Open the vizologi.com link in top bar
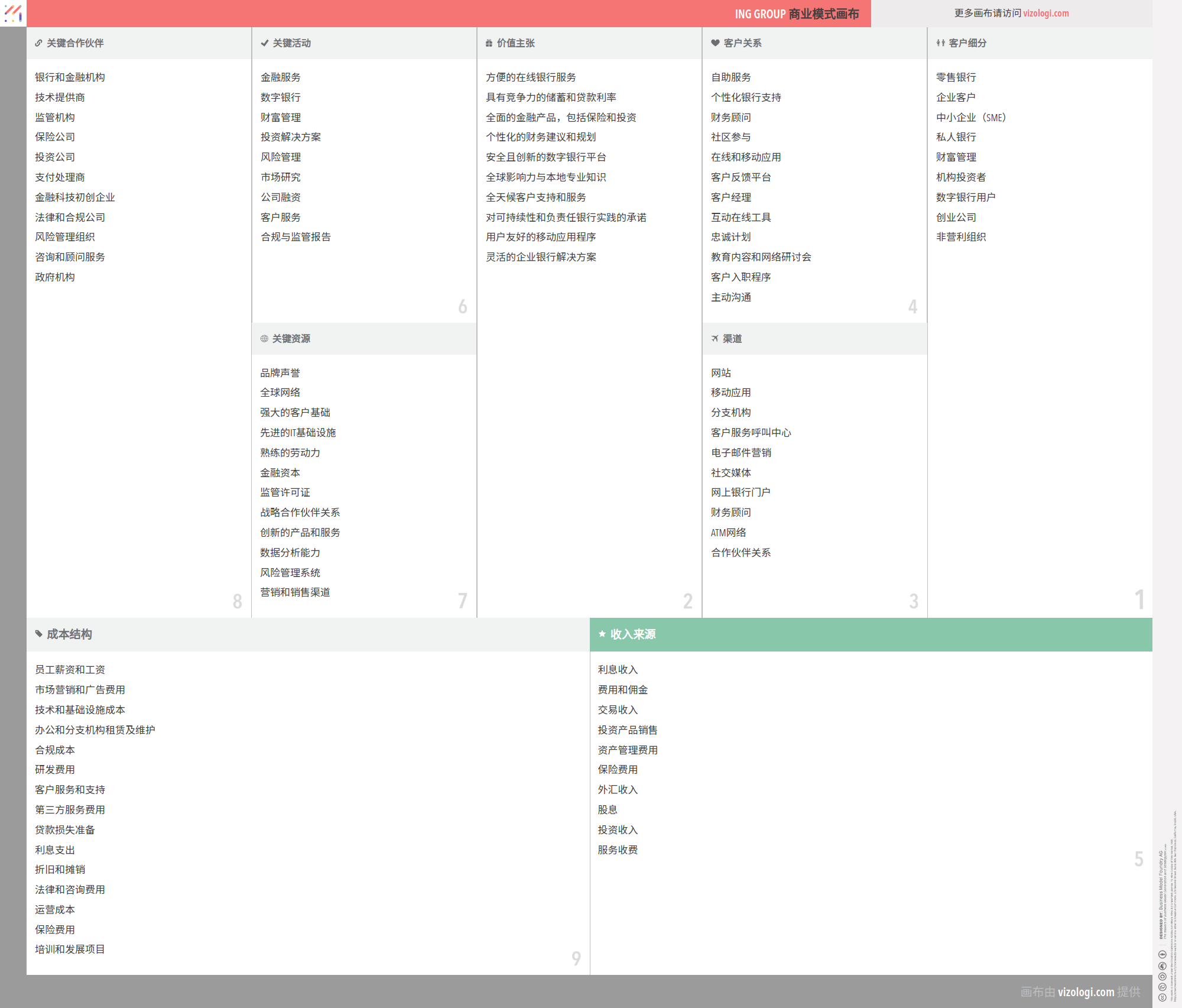 (1045, 13)
